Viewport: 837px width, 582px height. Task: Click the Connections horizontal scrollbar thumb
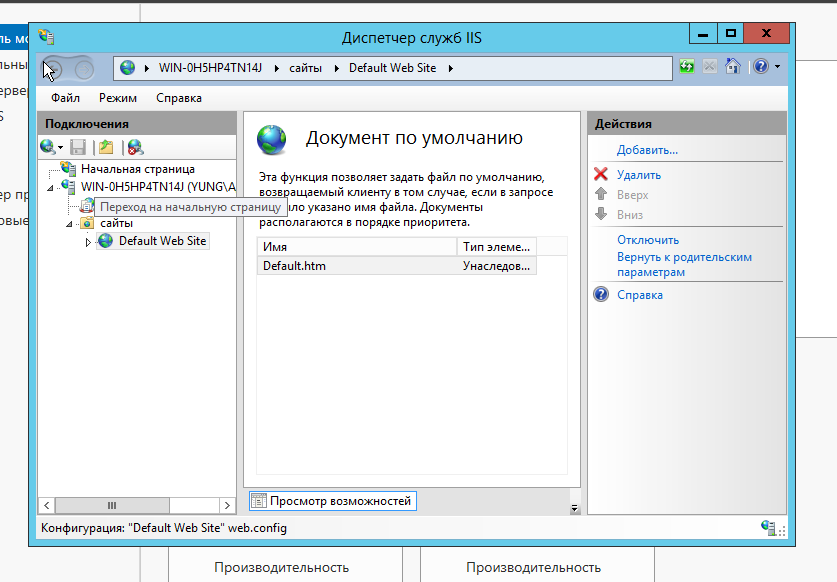(112, 505)
